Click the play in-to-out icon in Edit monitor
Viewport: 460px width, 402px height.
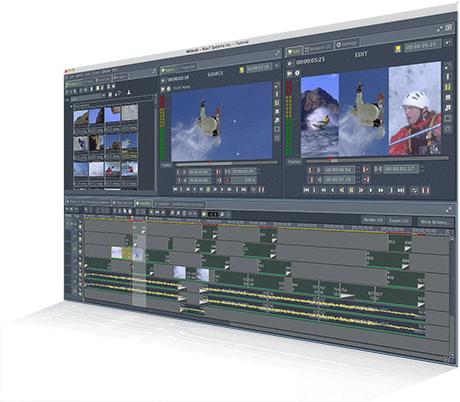click(x=425, y=191)
